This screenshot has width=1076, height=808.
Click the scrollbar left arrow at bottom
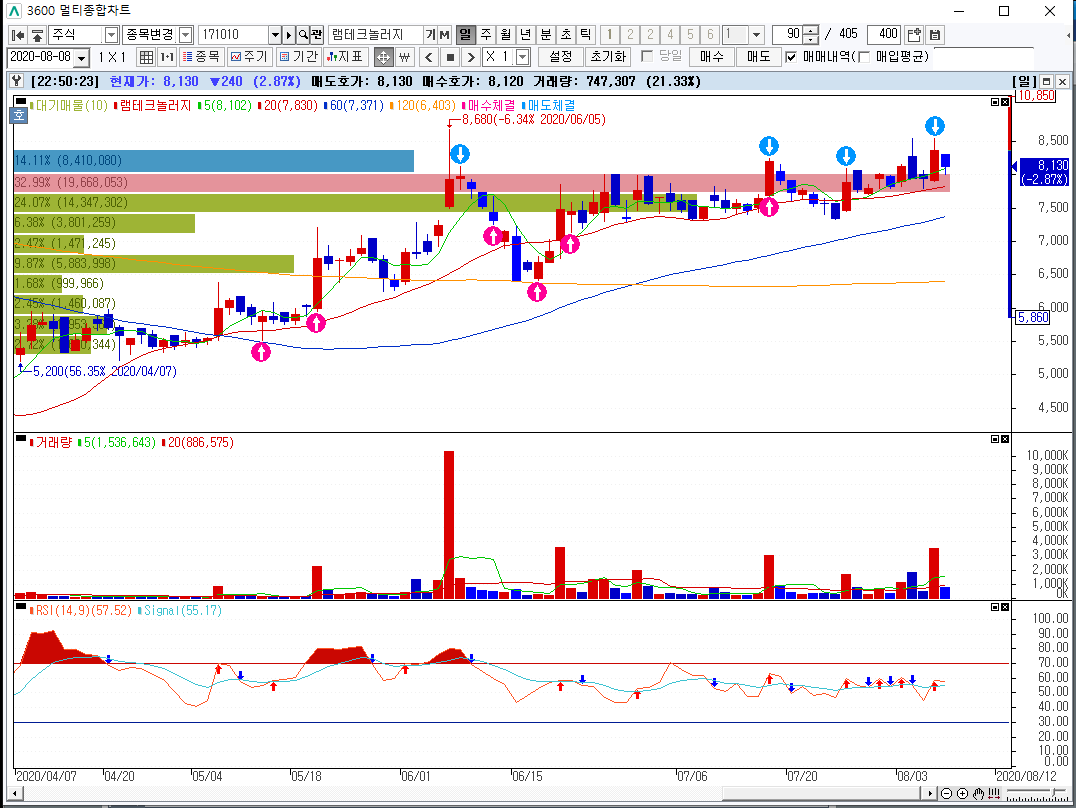(14, 794)
